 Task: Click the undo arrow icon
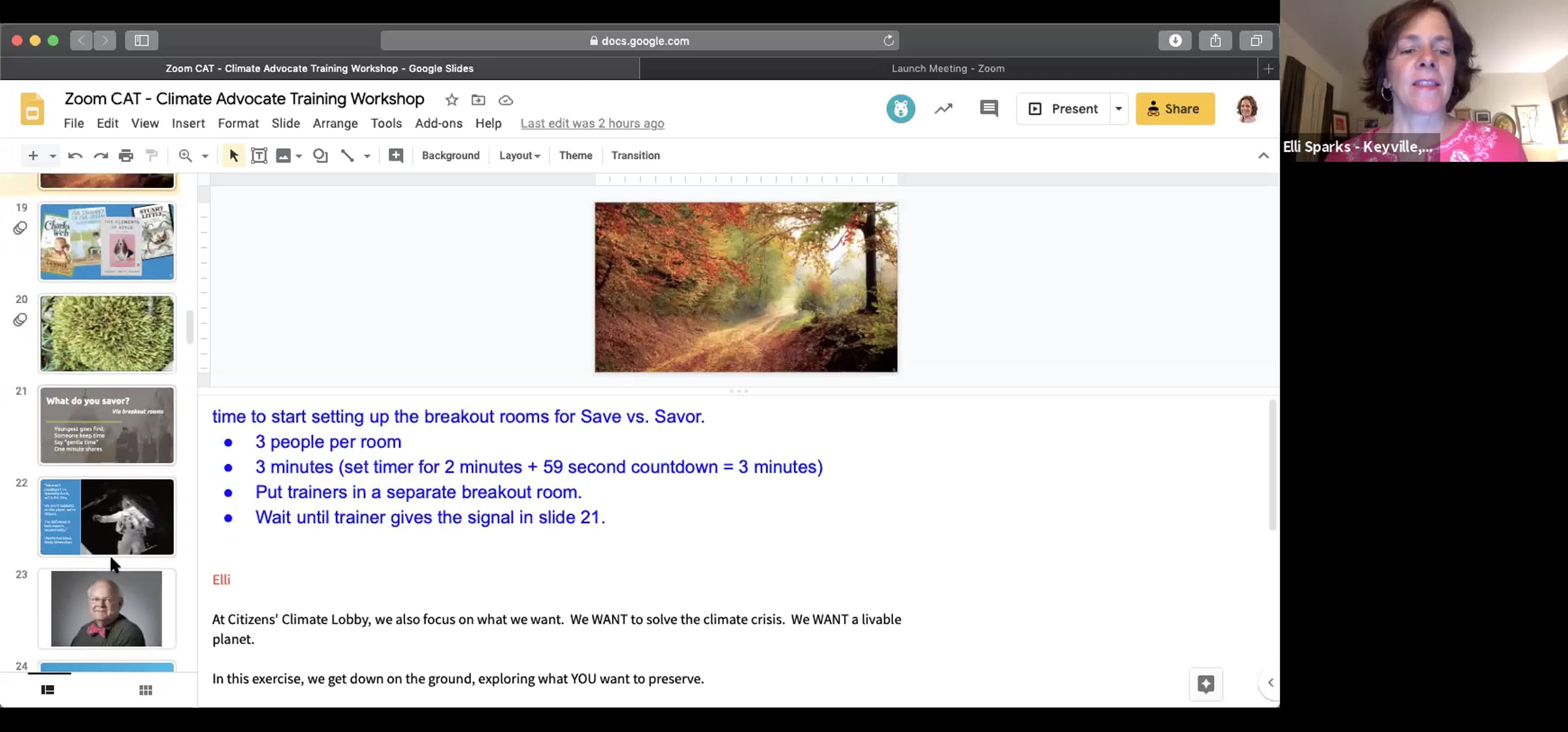[74, 155]
